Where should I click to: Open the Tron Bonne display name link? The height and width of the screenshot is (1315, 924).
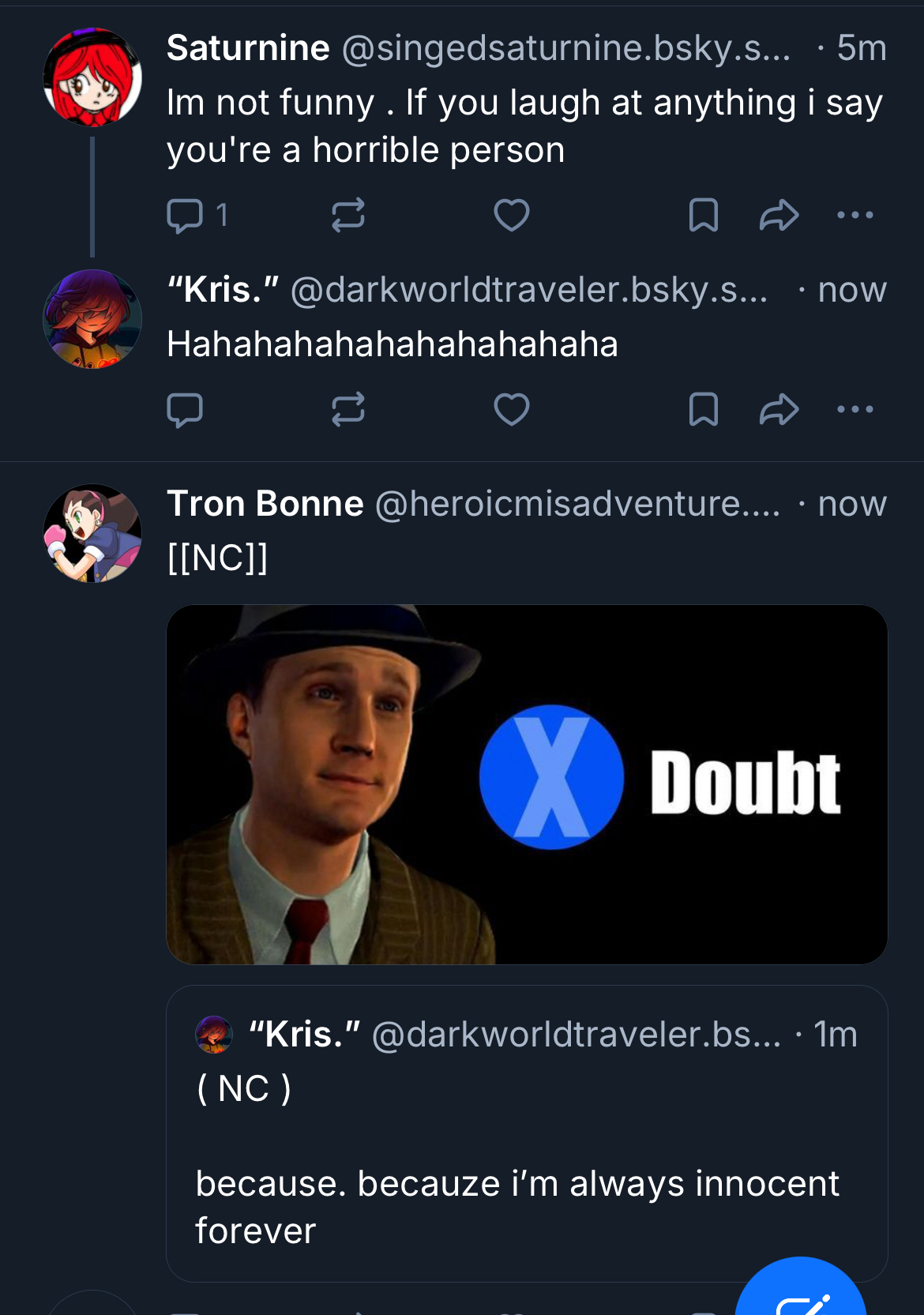pyautogui.click(x=265, y=504)
